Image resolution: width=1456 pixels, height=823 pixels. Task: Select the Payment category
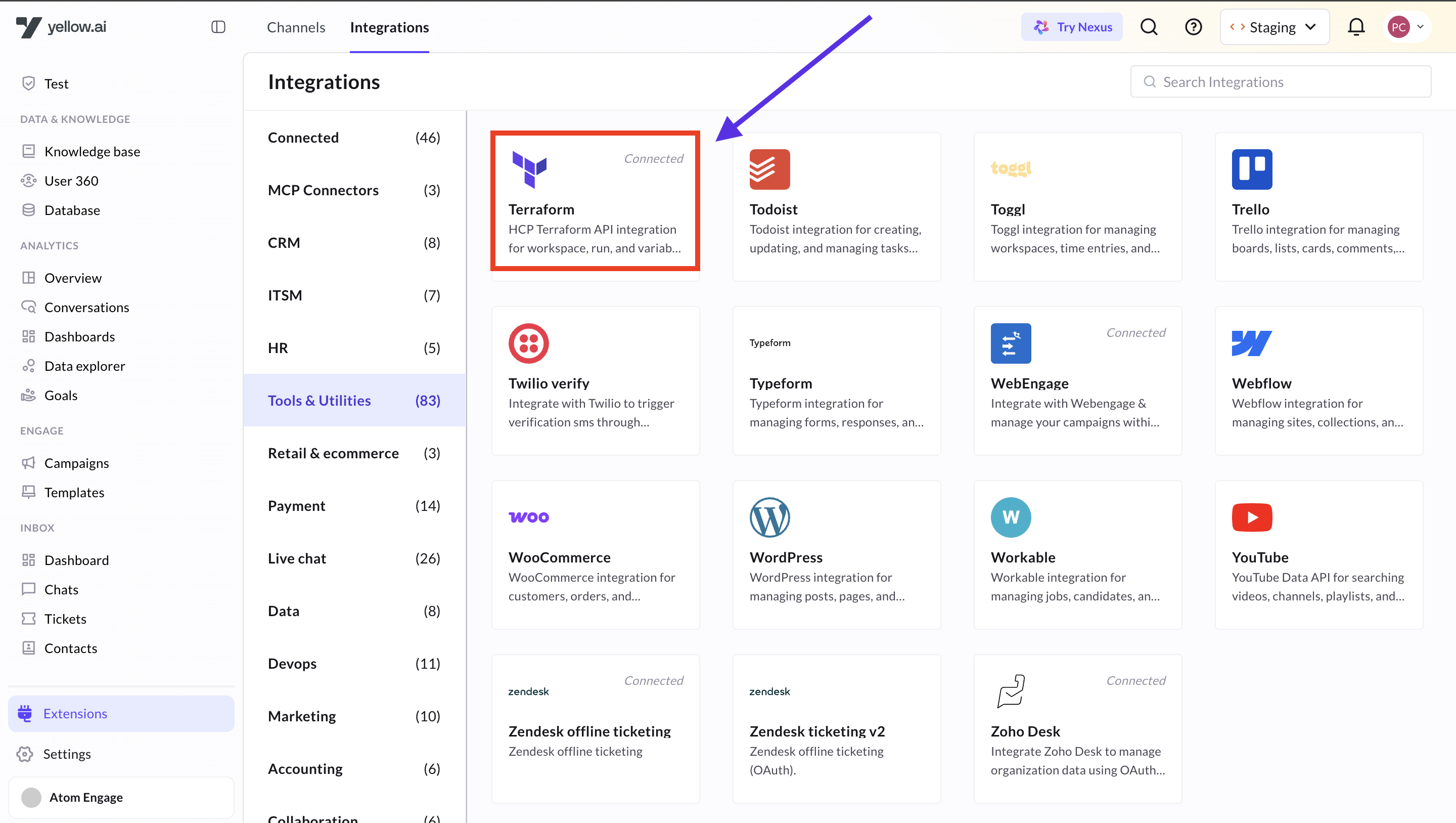(x=354, y=506)
